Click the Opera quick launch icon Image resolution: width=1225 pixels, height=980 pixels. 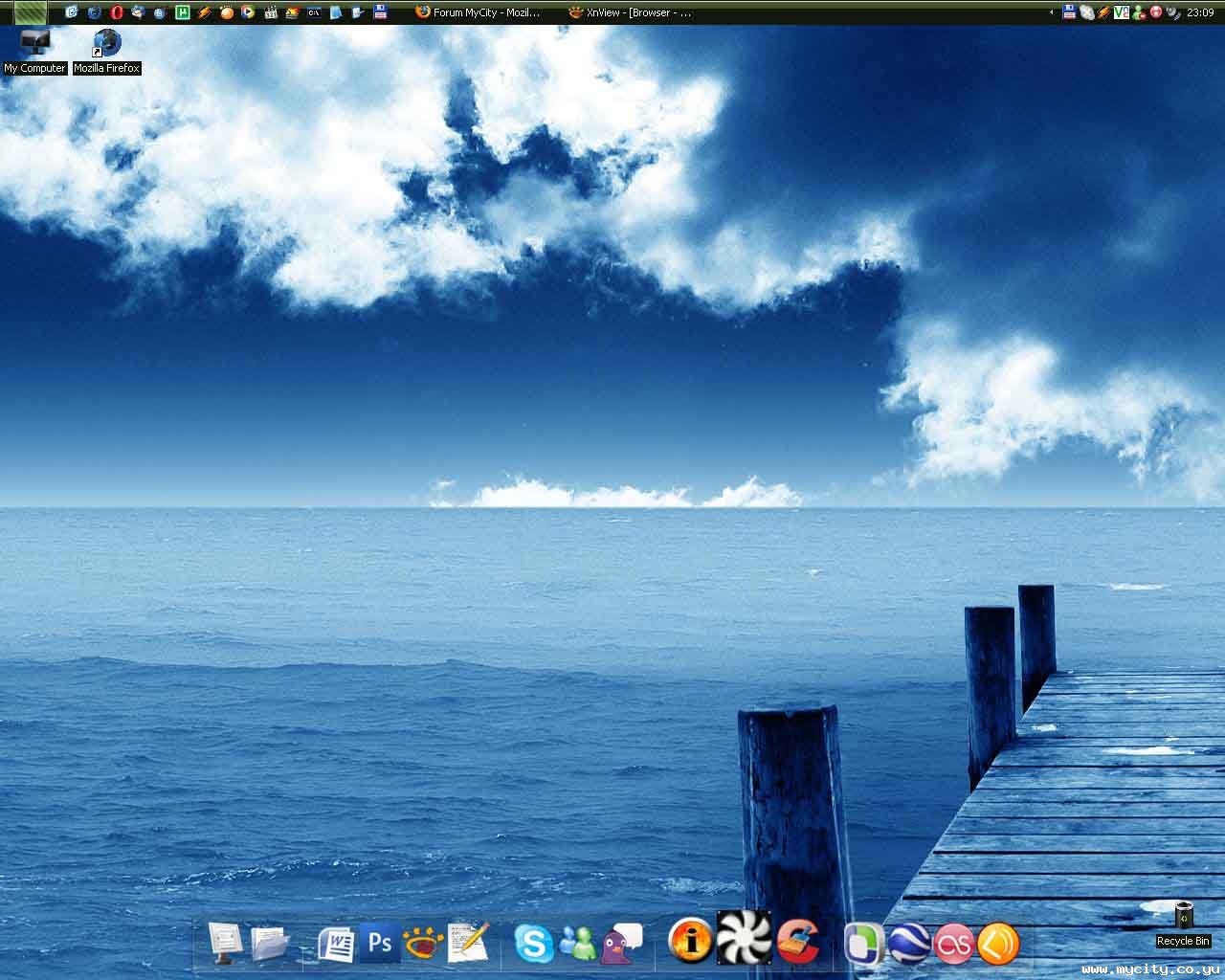(117, 12)
